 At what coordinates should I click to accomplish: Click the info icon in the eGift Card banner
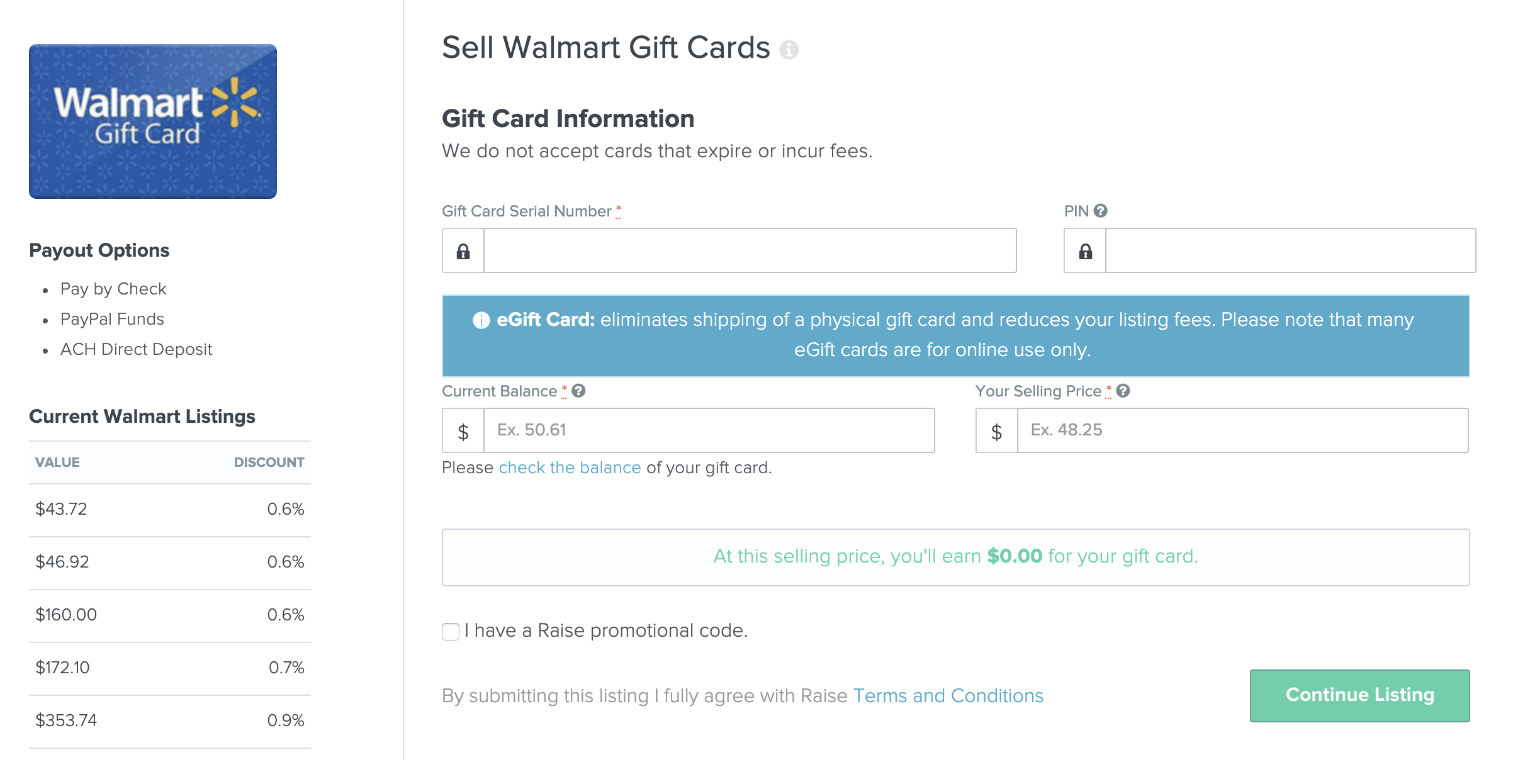pyautogui.click(x=481, y=320)
